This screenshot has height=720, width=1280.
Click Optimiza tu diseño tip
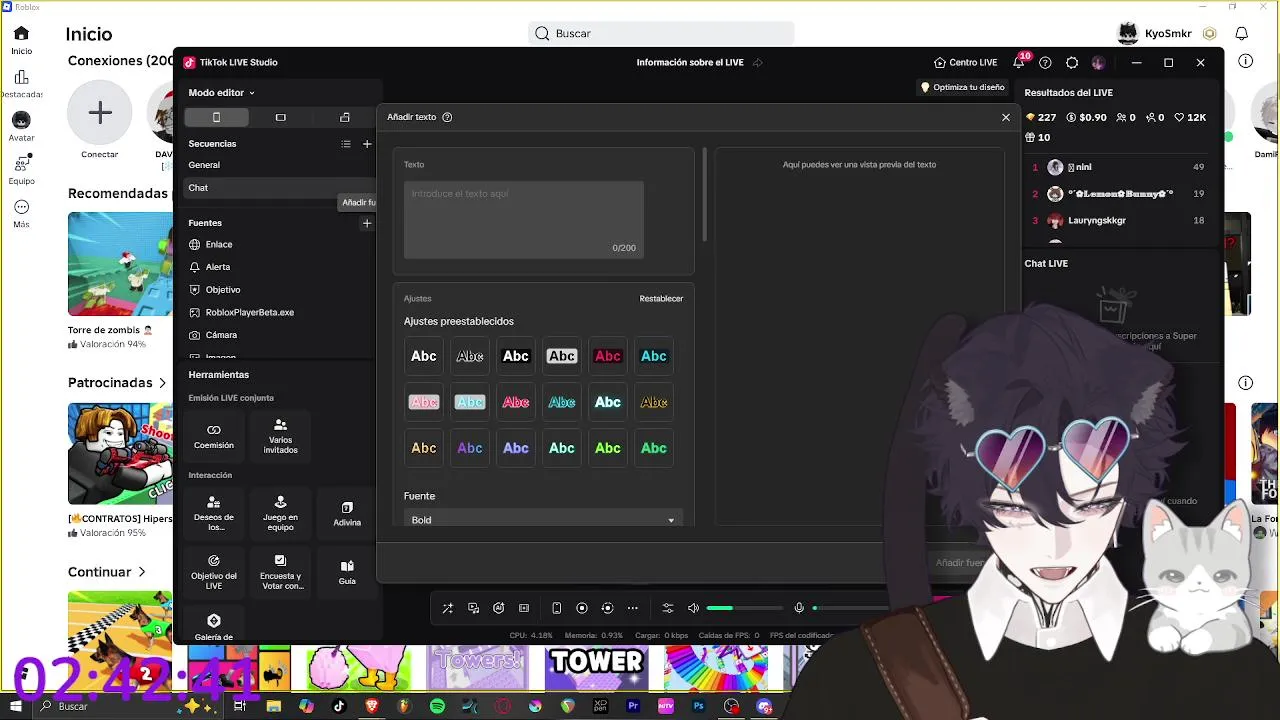pyautogui.click(x=962, y=87)
